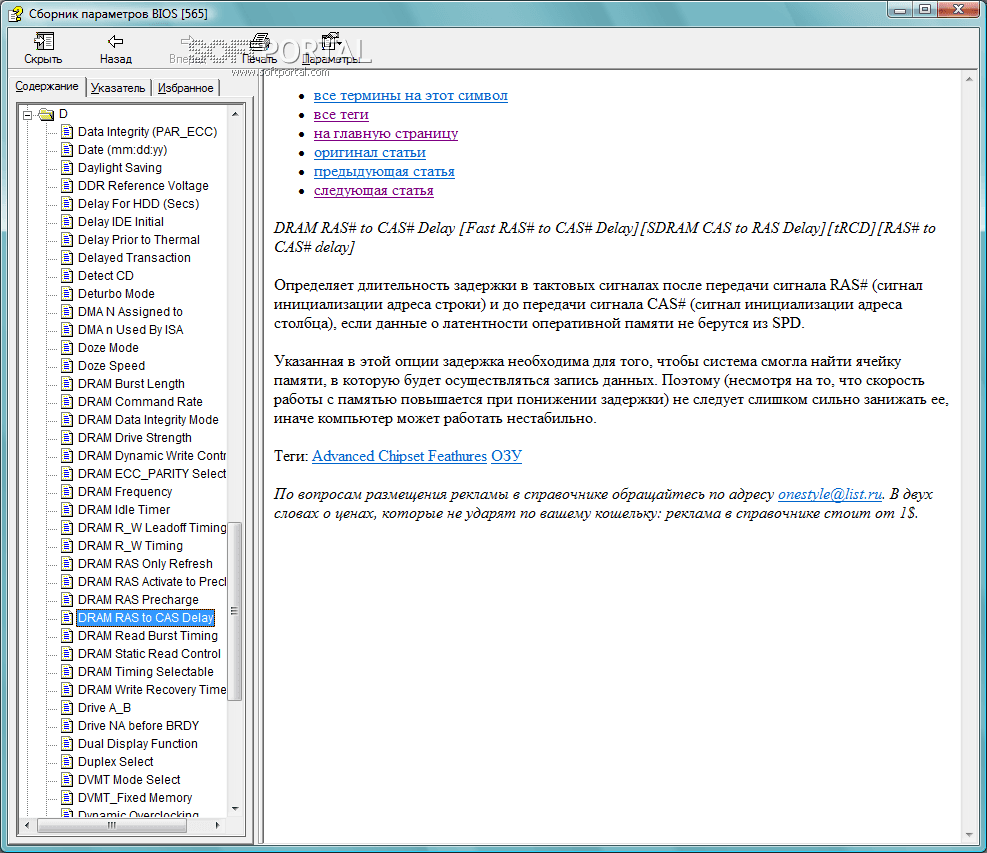Select the D folder icon in tree
The image size is (987, 853).
(x=46, y=114)
